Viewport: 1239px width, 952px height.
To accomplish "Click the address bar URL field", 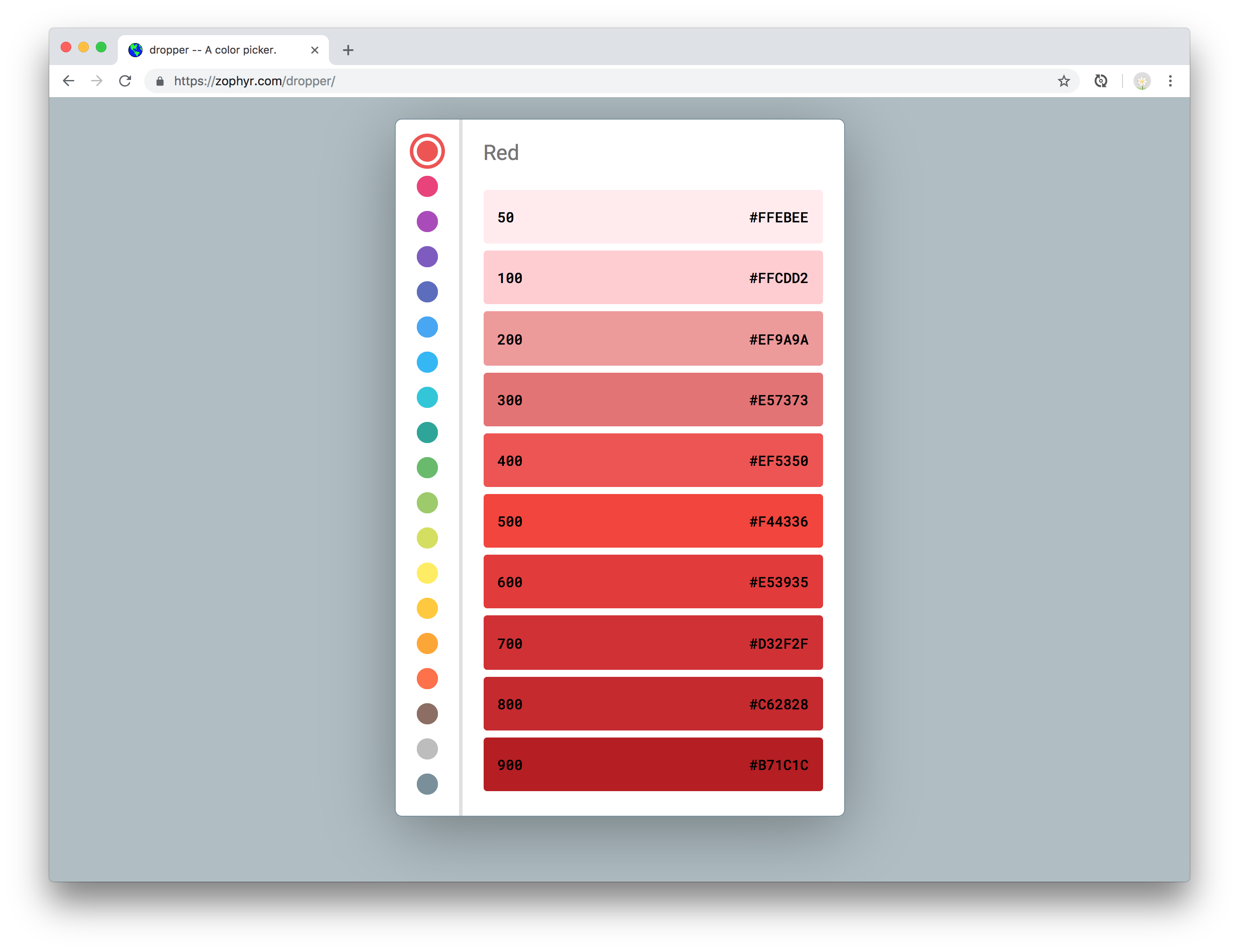I will tap(567, 81).
